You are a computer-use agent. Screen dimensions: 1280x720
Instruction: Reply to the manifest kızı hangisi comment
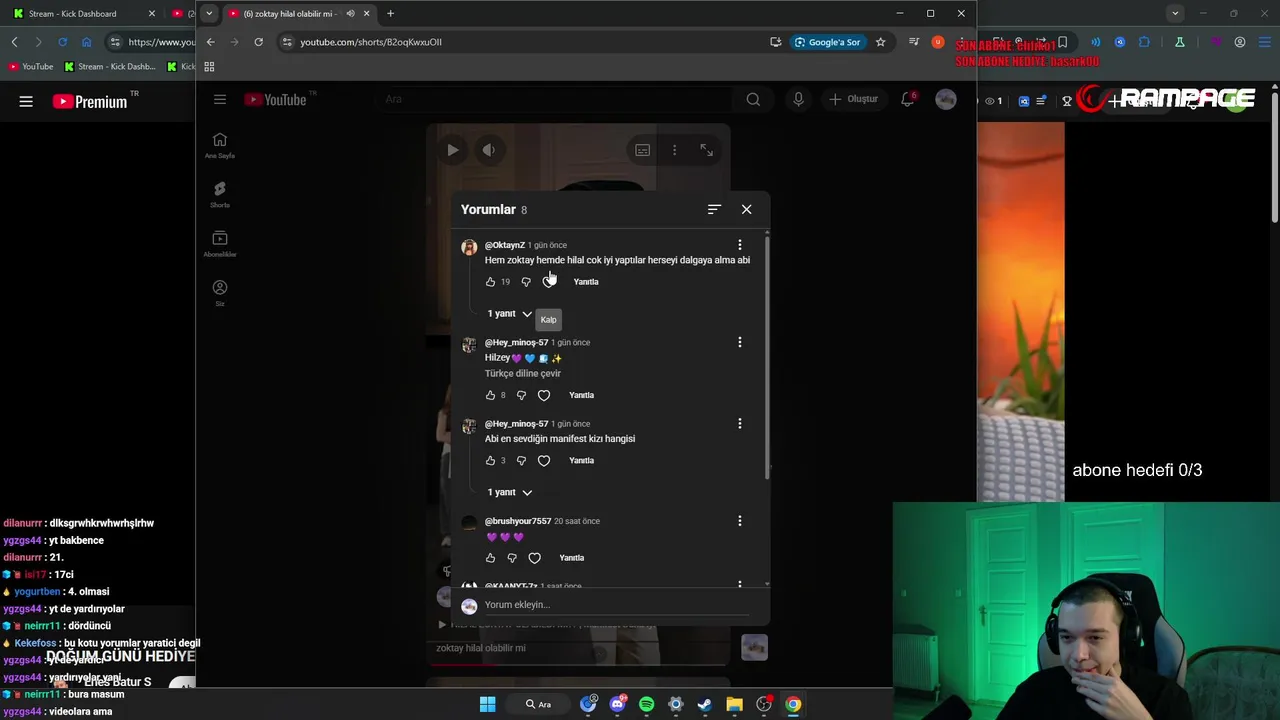point(581,461)
